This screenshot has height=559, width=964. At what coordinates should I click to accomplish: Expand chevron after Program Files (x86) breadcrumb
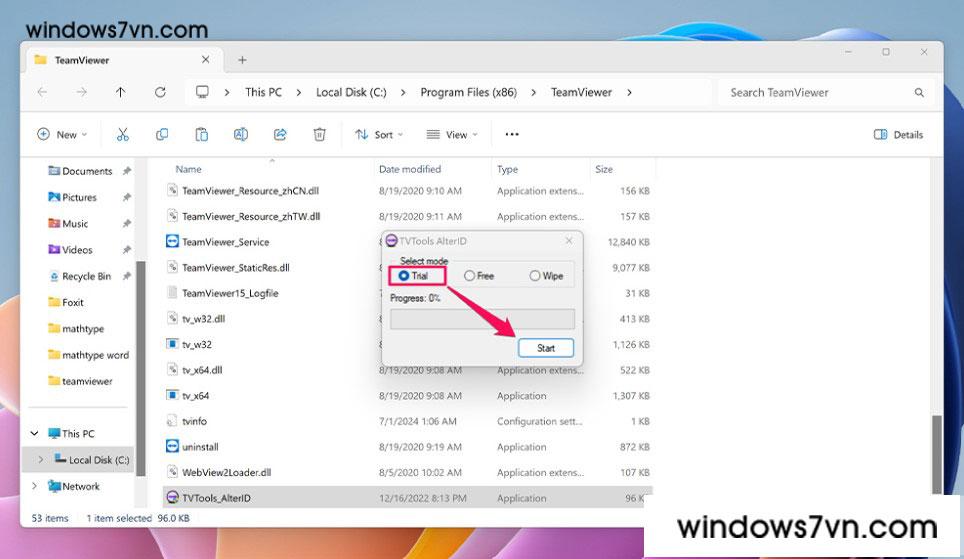pos(533,92)
